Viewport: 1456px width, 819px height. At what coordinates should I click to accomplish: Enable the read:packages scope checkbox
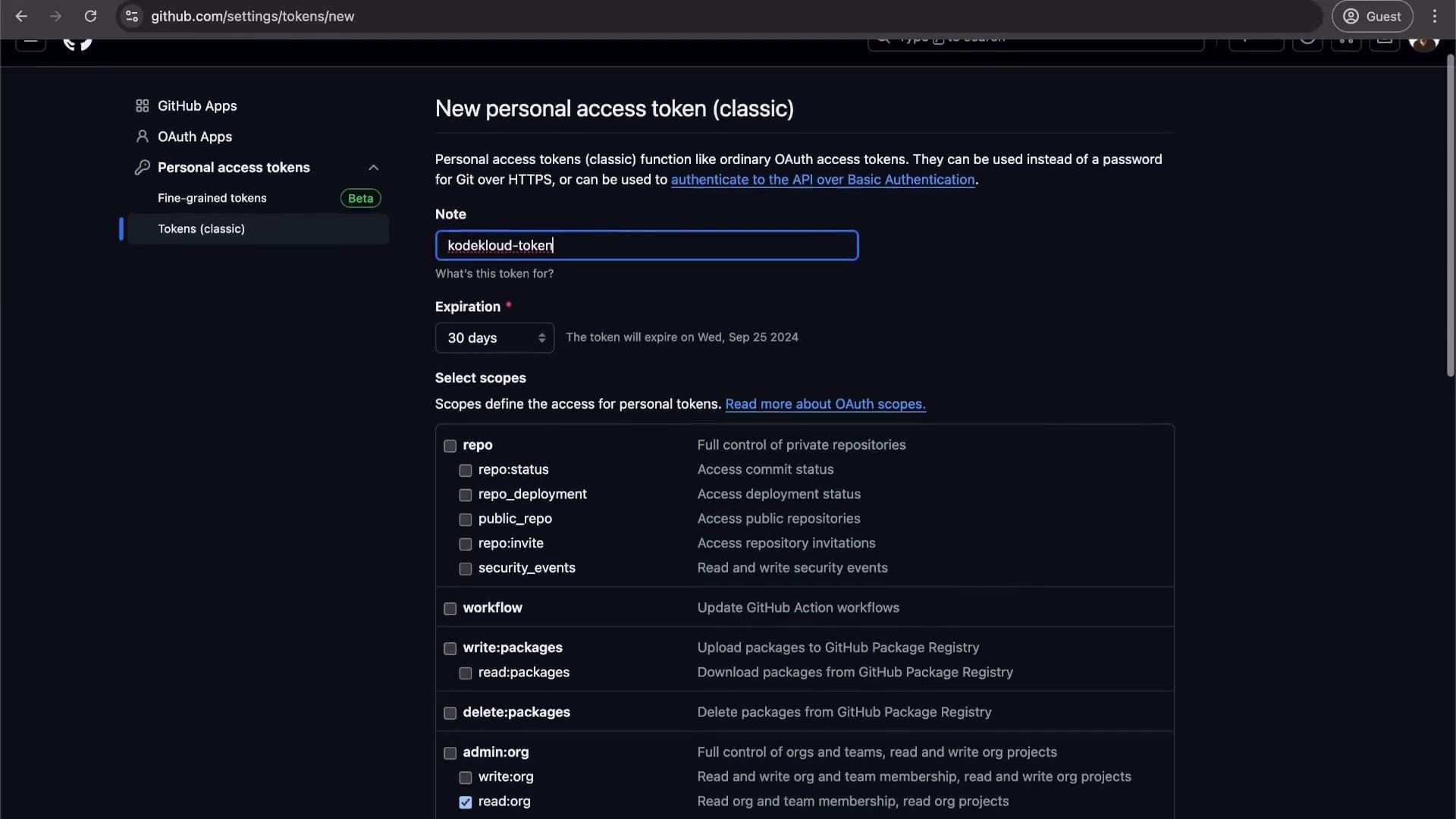tap(466, 673)
